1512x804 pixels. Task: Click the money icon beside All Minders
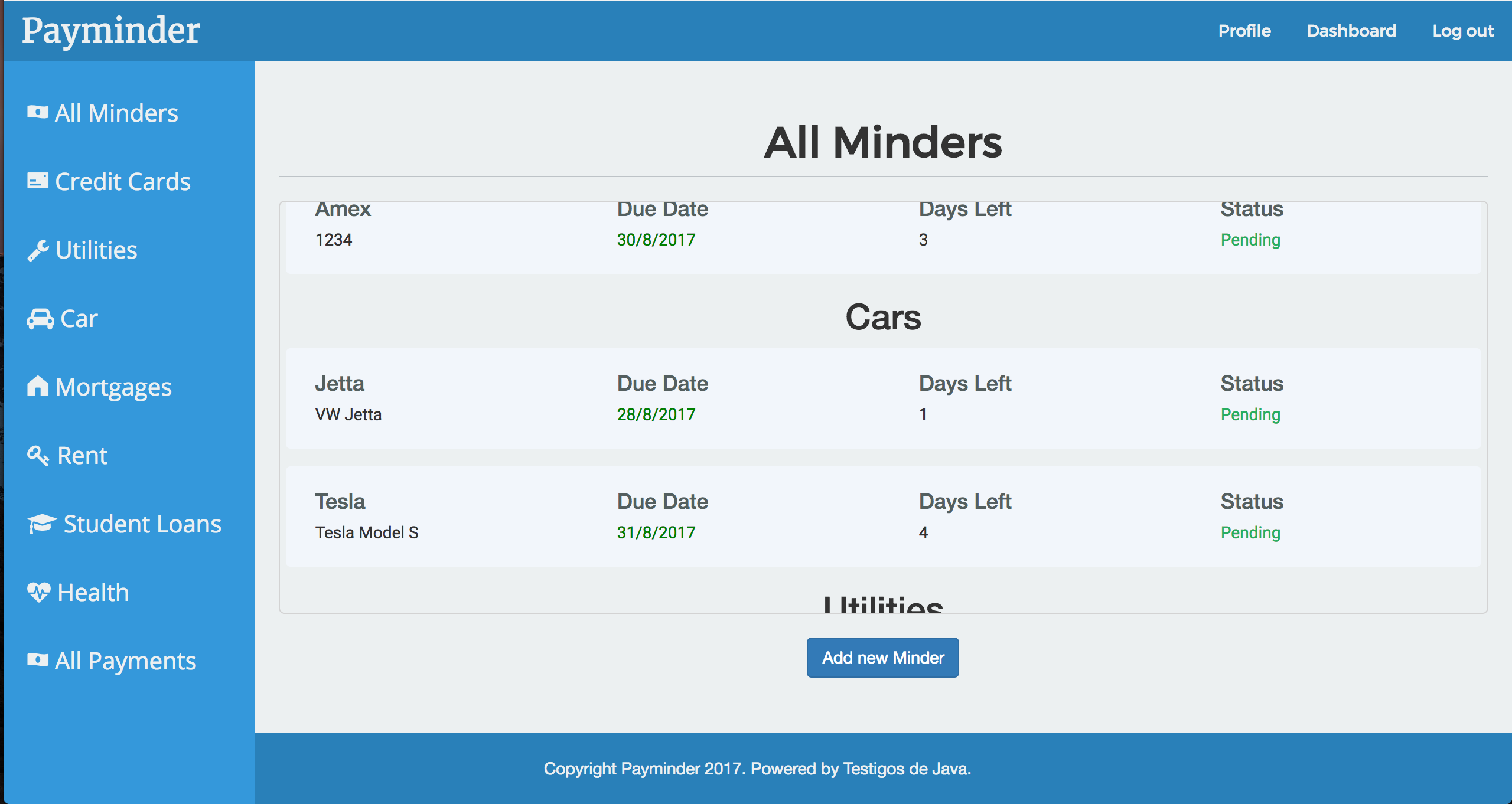(x=38, y=112)
